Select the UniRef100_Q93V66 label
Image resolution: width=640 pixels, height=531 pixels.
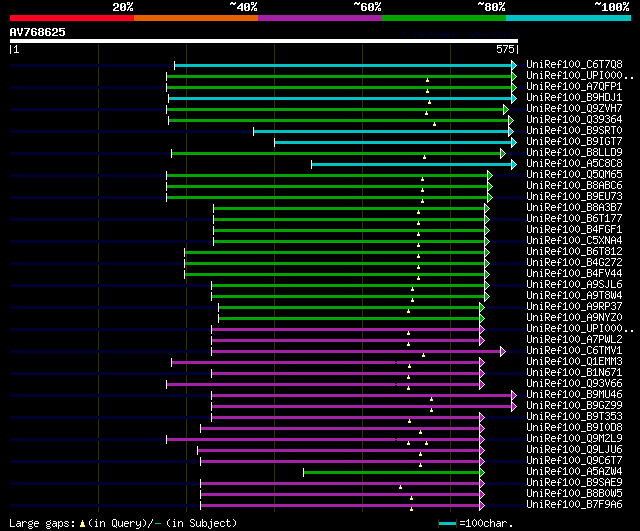[574, 384]
